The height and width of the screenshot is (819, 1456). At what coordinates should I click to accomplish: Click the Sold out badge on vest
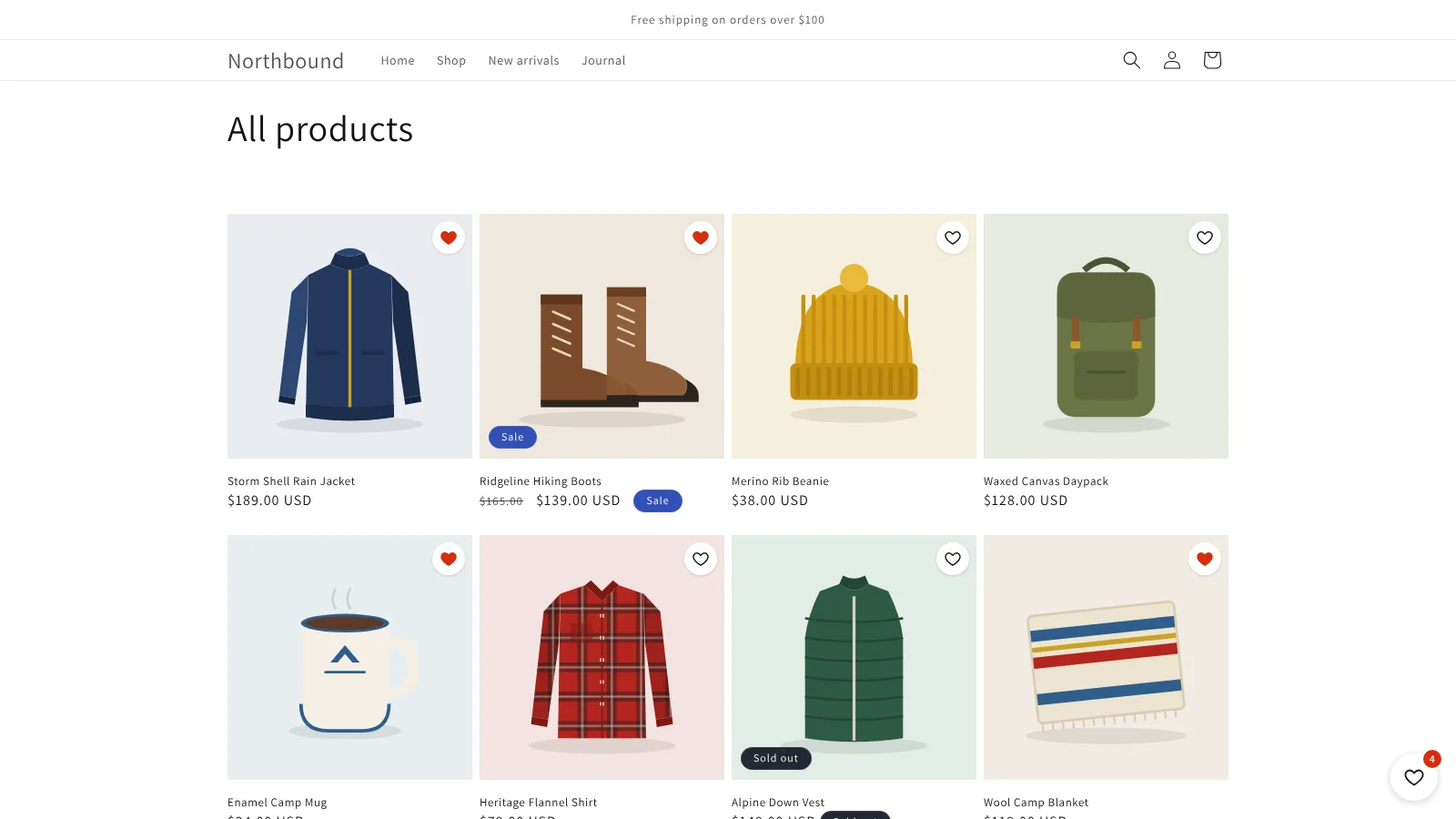tap(775, 758)
